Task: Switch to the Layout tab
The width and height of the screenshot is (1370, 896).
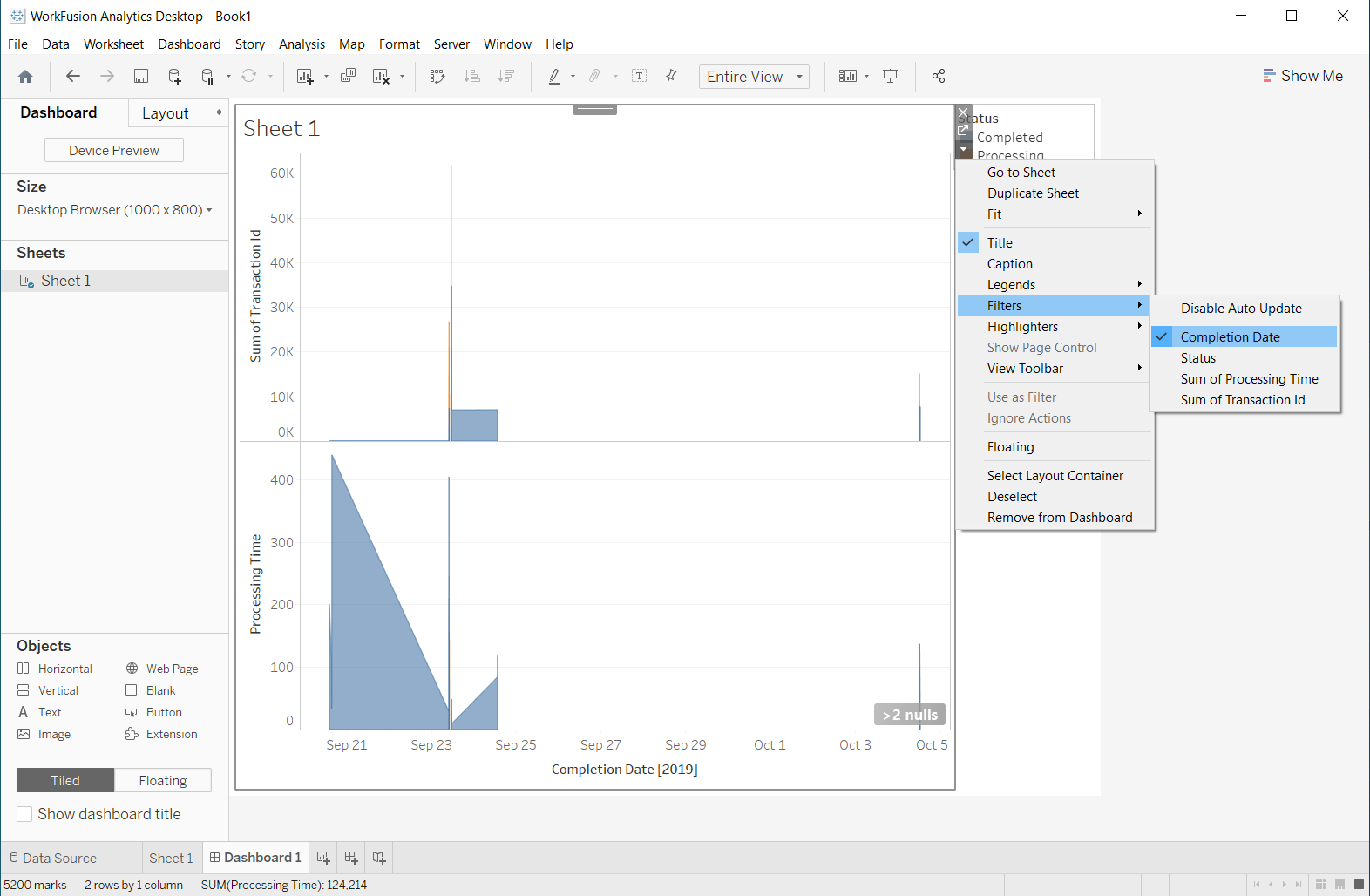Action: (x=166, y=113)
